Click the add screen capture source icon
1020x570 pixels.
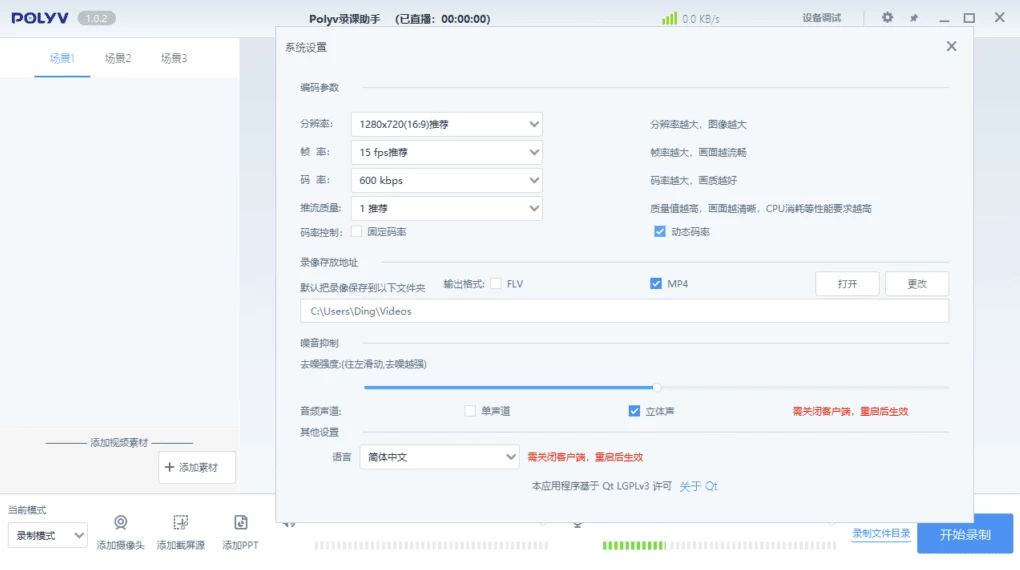pyautogui.click(x=180, y=523)
